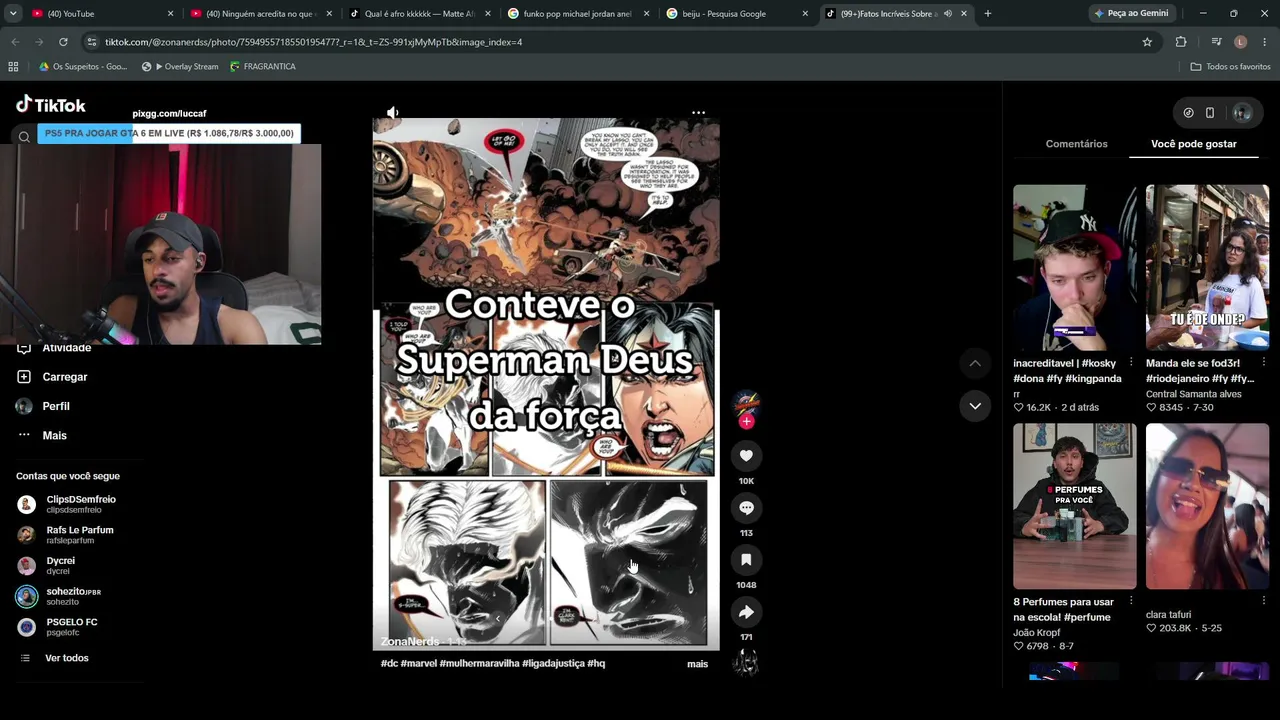Open the 'TU É DE ONDE?' video thumbnail
The image size is (1280, 720).
point(1207,268)
